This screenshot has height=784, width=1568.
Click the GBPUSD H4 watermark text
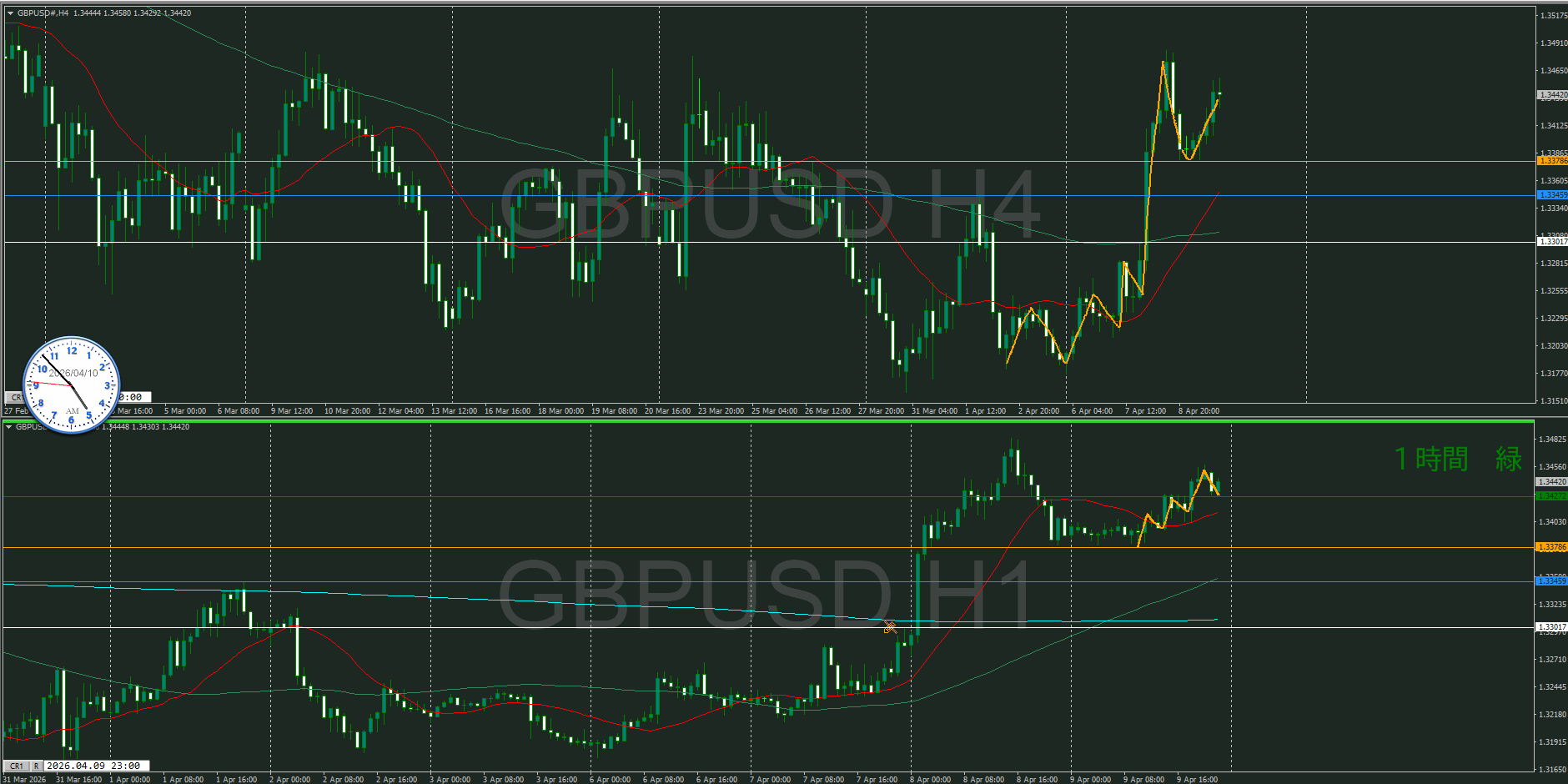769,204
